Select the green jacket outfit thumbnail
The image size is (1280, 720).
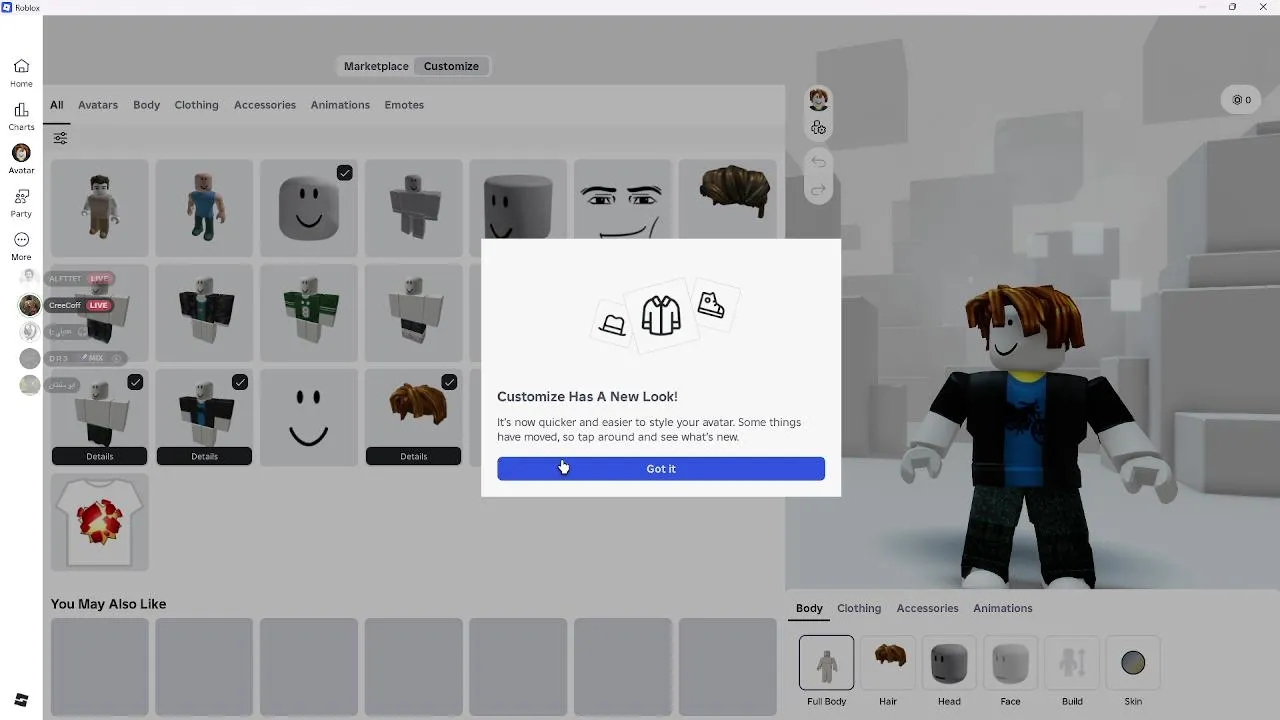click(308, 313)
